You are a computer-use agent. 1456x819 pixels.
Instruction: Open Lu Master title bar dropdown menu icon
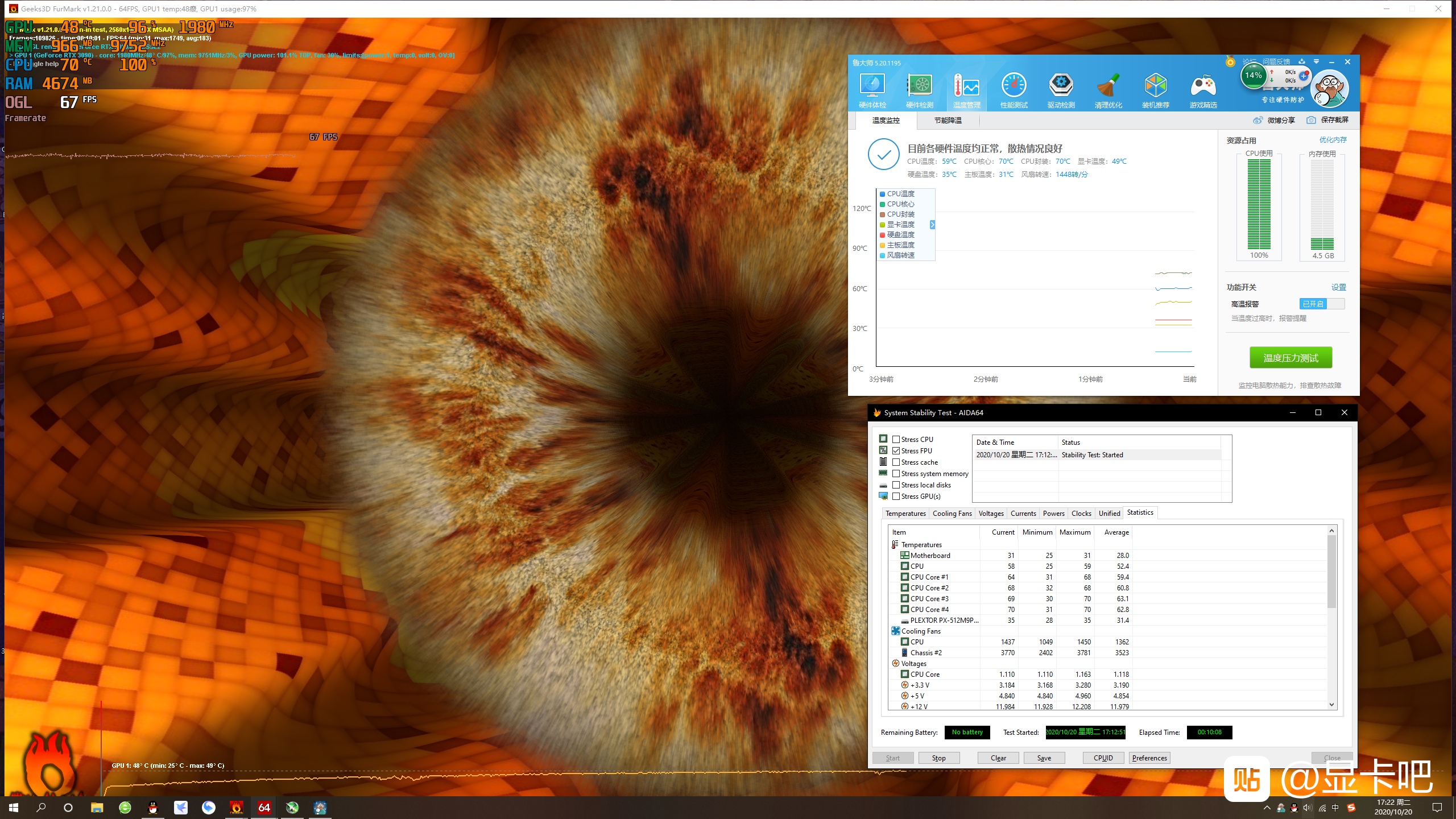(1316, 61)
